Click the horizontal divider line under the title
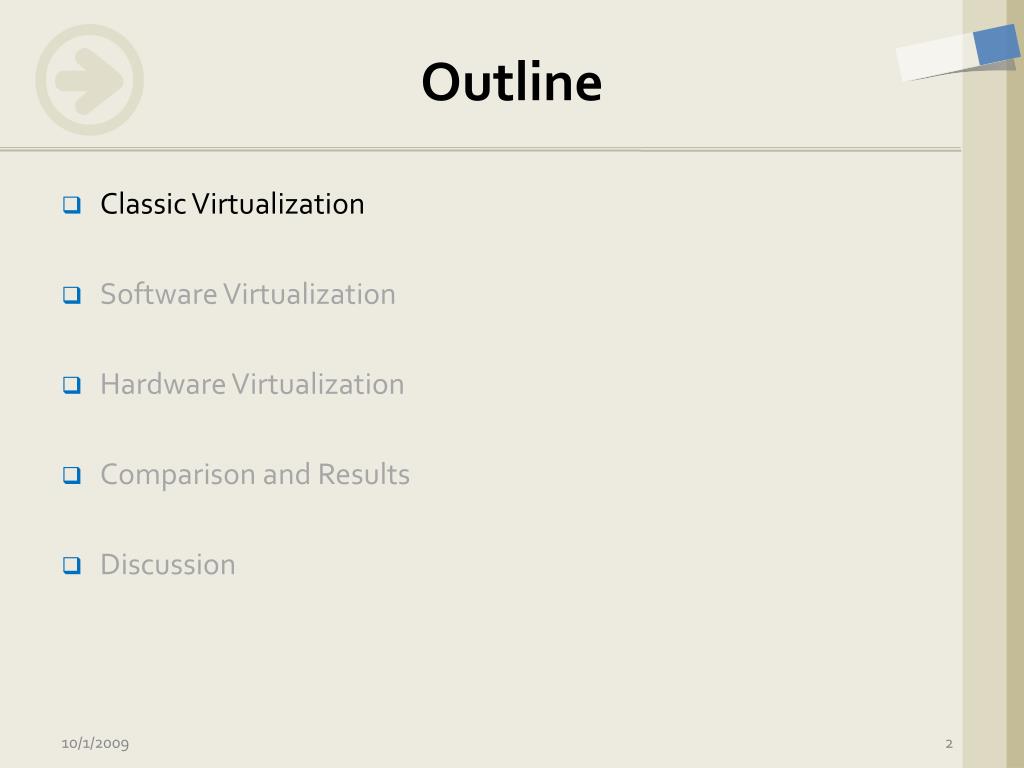Image resolution: width=1024 pixels, height=768 pixels. [x=480, y=150]
